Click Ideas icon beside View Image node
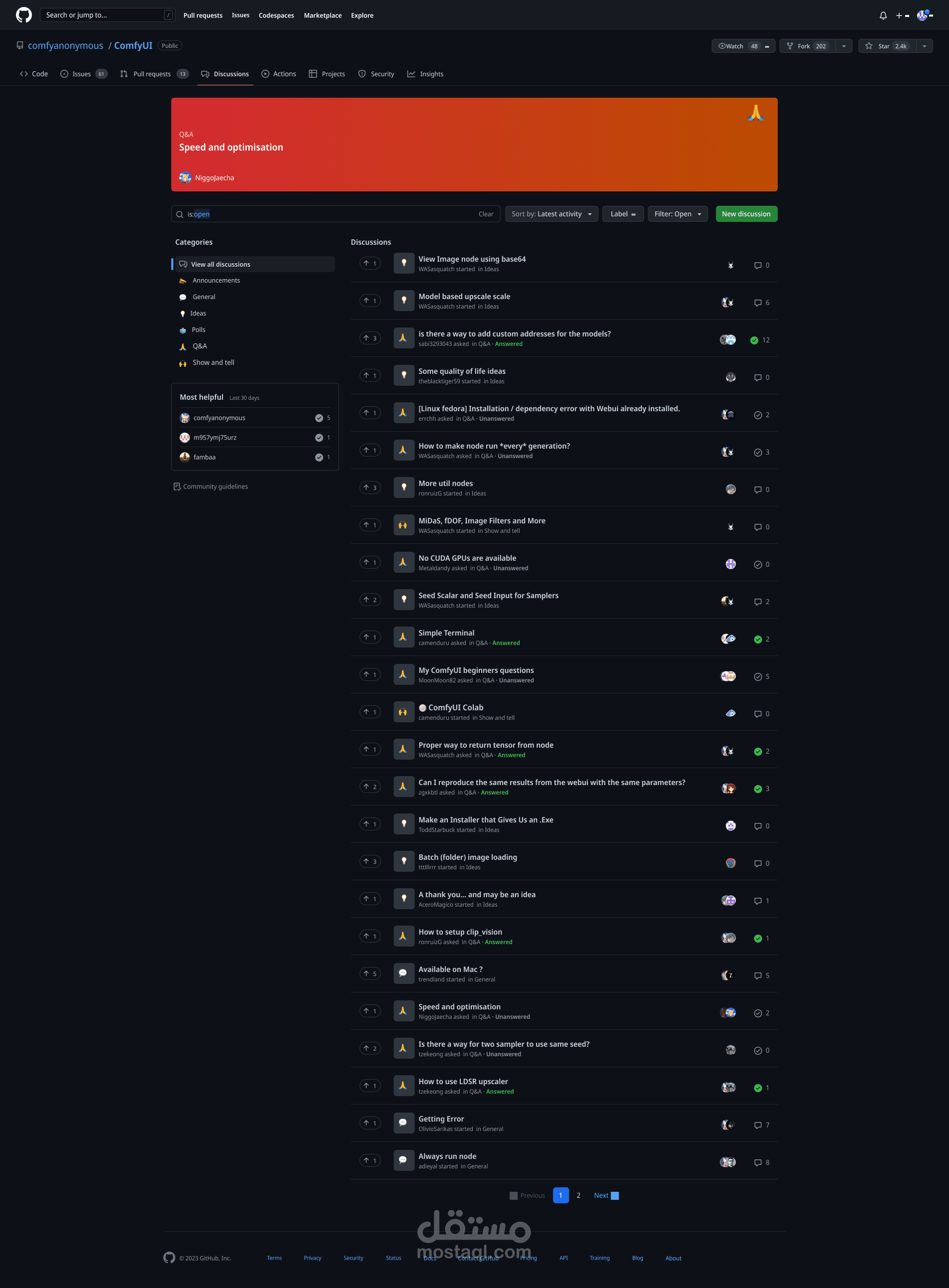The image size is (949, 1288). [404, 264]
